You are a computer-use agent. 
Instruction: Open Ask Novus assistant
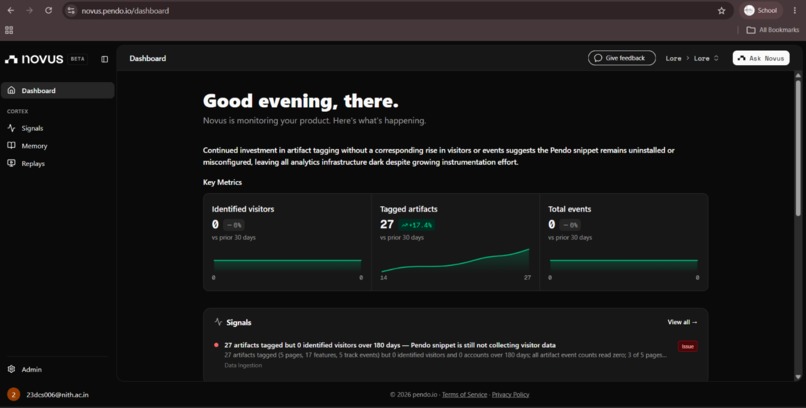pyautogui.click(x=761, y=58)
